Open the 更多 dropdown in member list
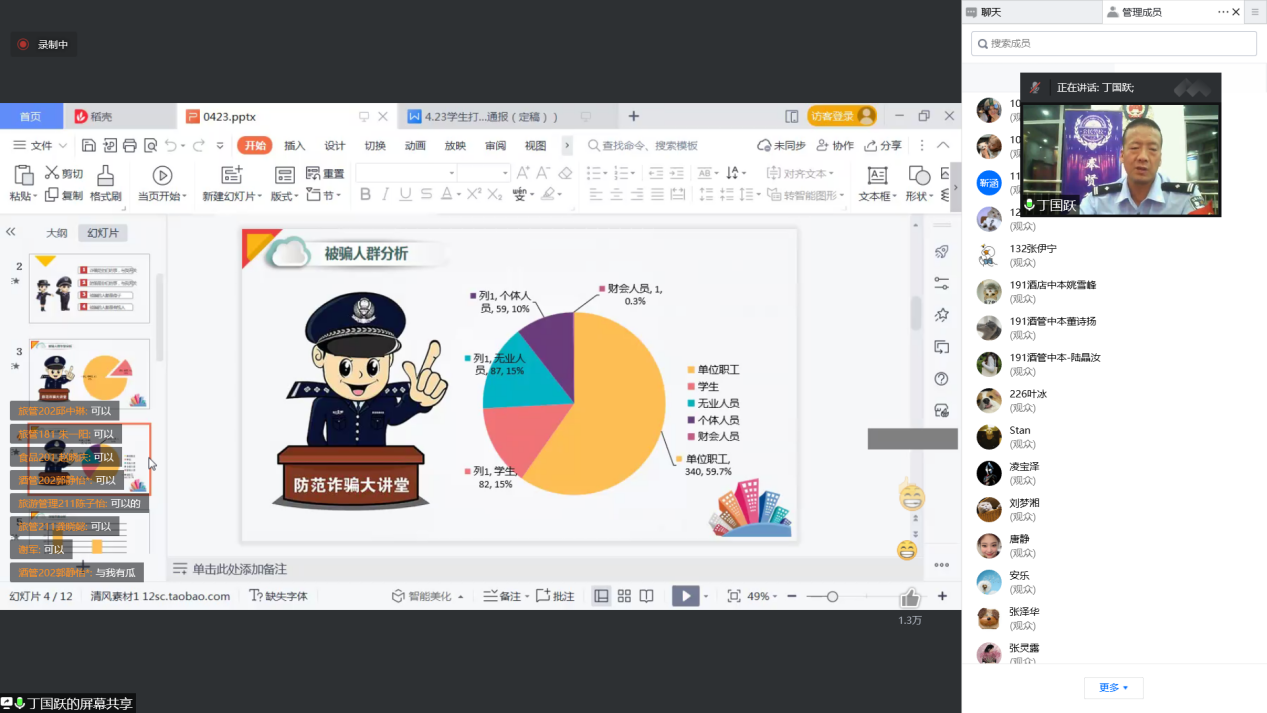This screenshot has width=1267, height=713. [x=1113, y=688]
